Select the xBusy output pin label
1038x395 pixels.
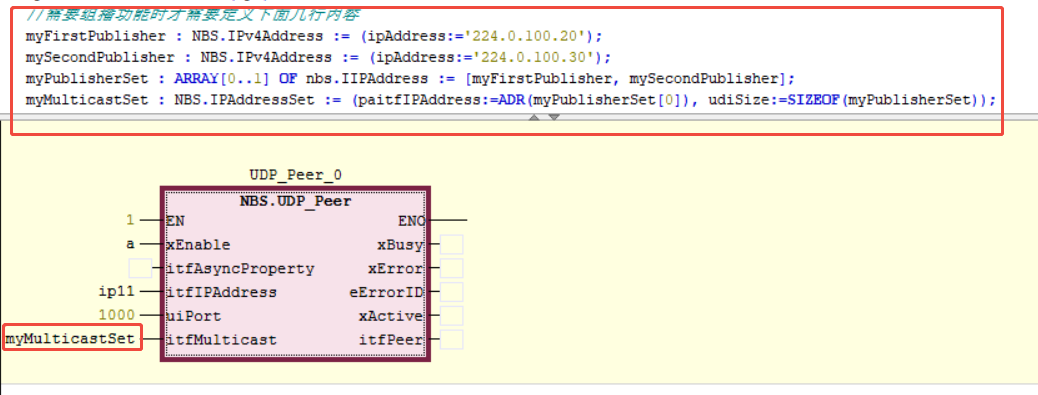coord(401,245)
